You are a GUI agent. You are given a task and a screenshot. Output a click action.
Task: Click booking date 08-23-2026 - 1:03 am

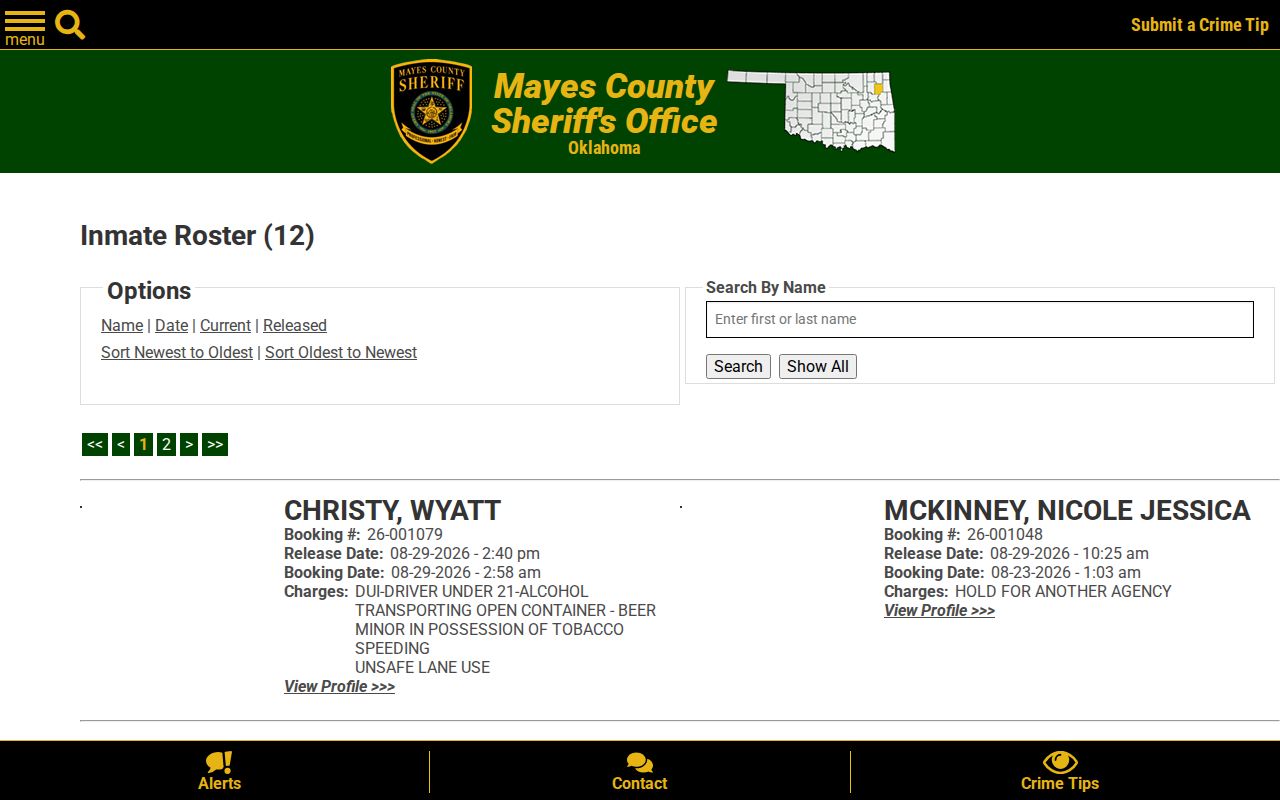pyautogui.click(x=1066, y=572)
